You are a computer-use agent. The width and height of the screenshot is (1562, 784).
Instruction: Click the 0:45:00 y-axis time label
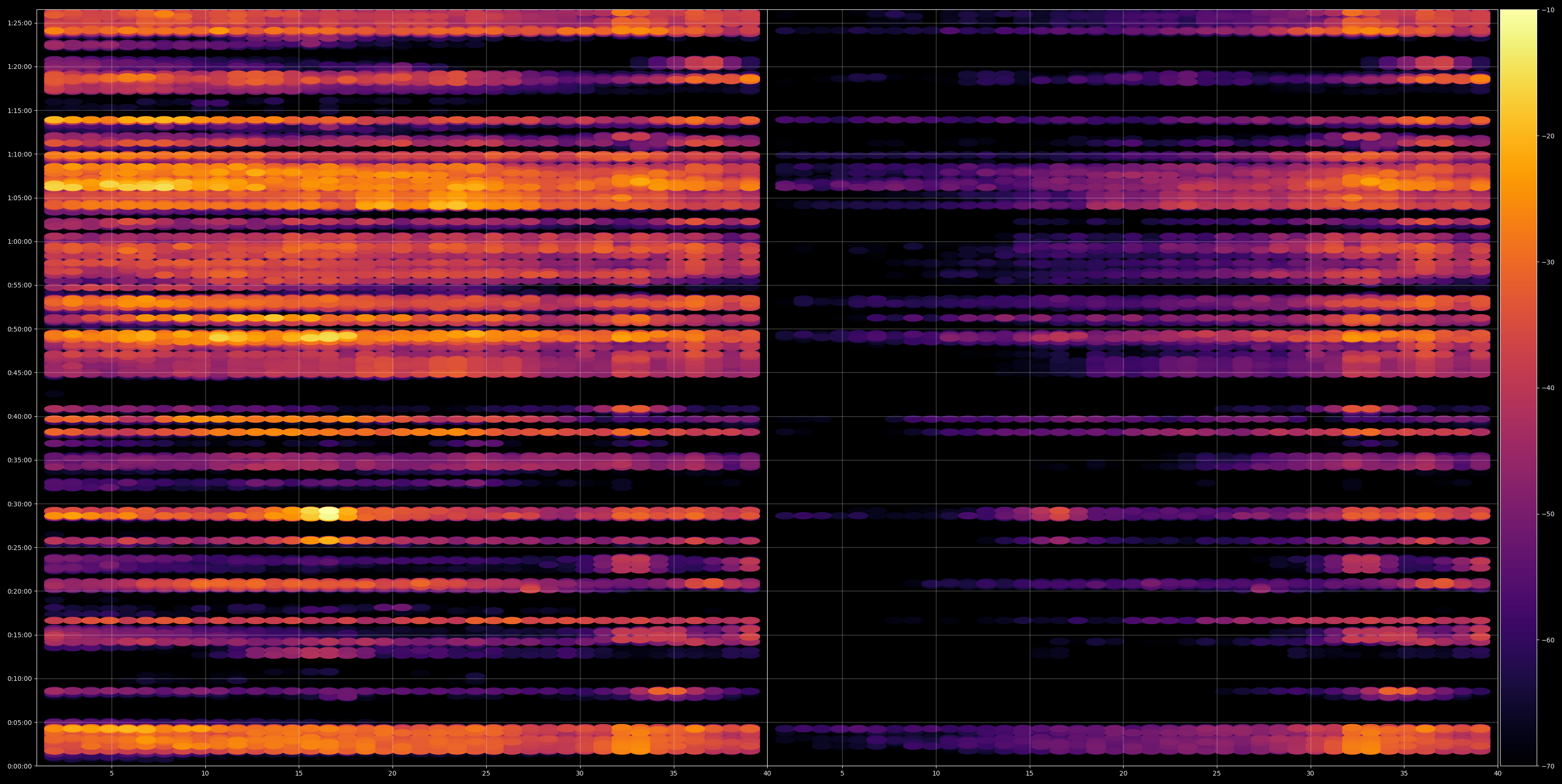[x=19, y=373]
